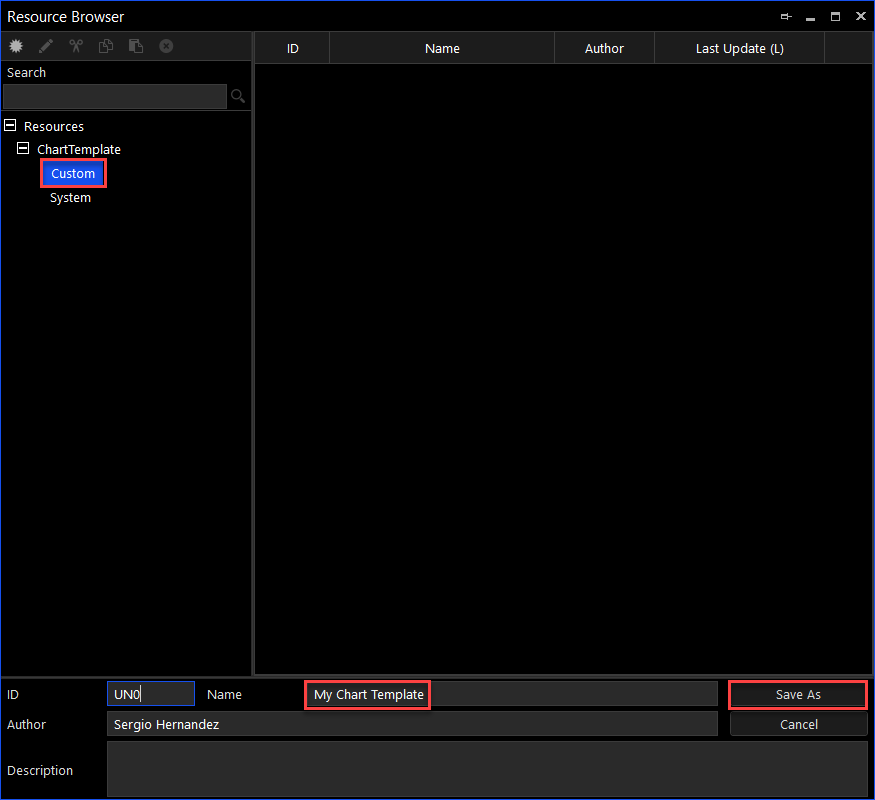Sort by Last Update (L) column
875x800 pixels.
pyautogui.click(x=739, y=48)
